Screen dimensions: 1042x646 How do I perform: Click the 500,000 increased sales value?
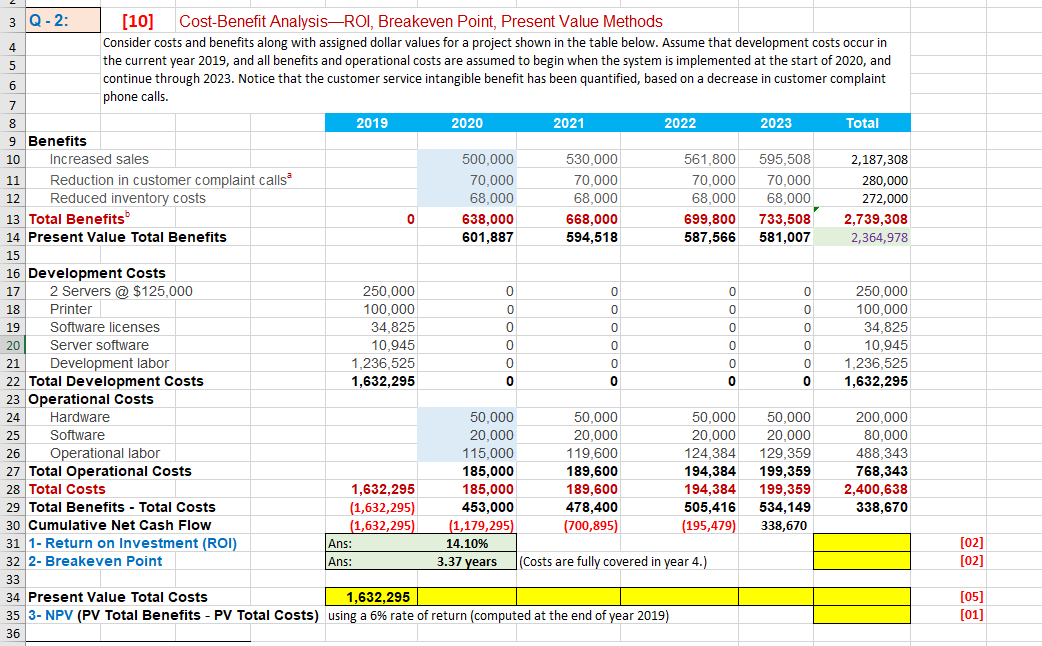click(467, 160)
